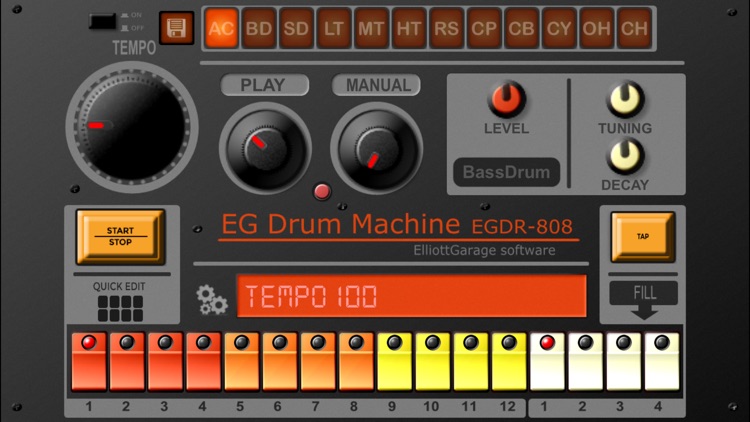Click the TEMPO 100 display
The image size is (750, 422).
(412, 296)
